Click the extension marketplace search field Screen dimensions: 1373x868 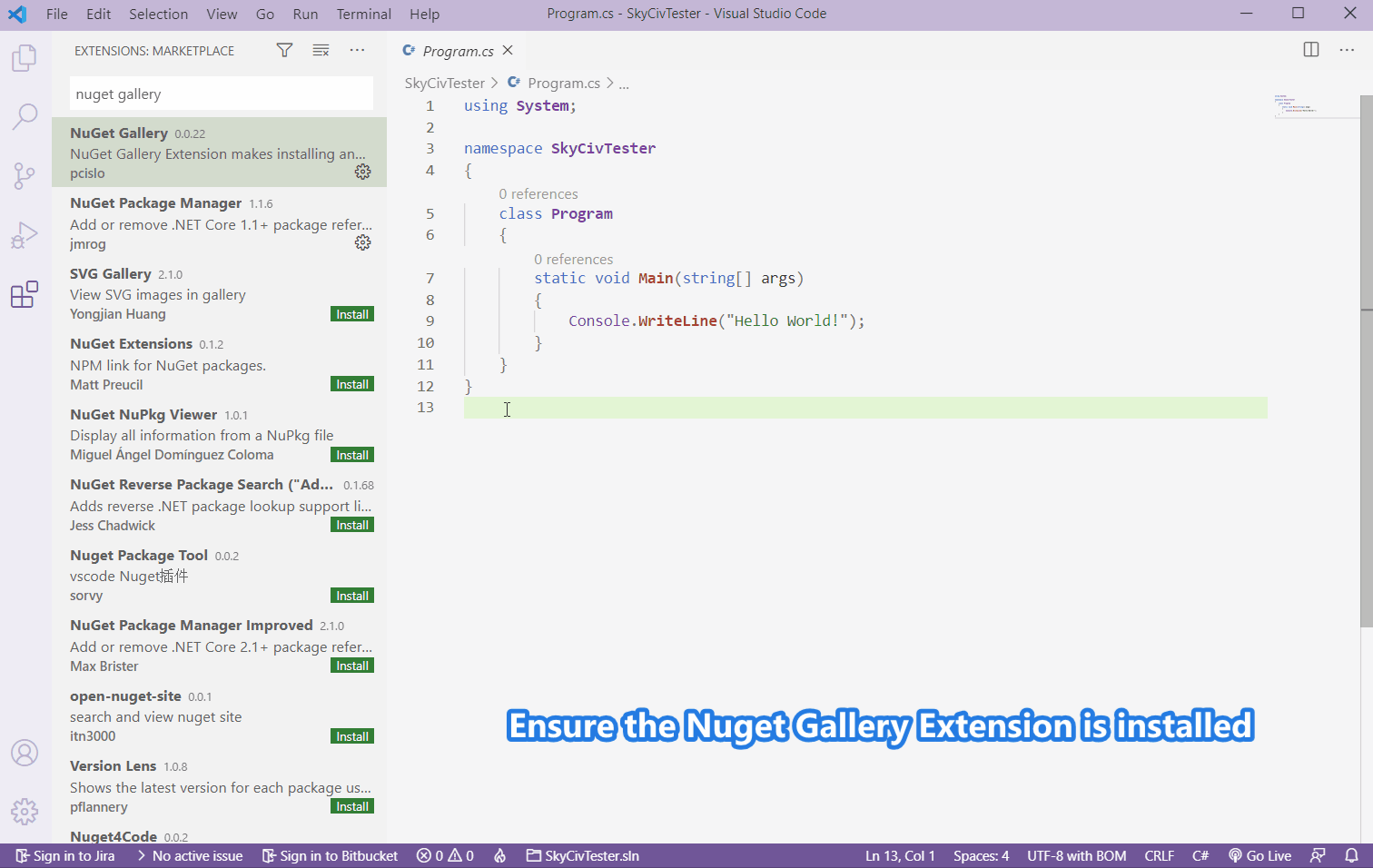[221, 93]
